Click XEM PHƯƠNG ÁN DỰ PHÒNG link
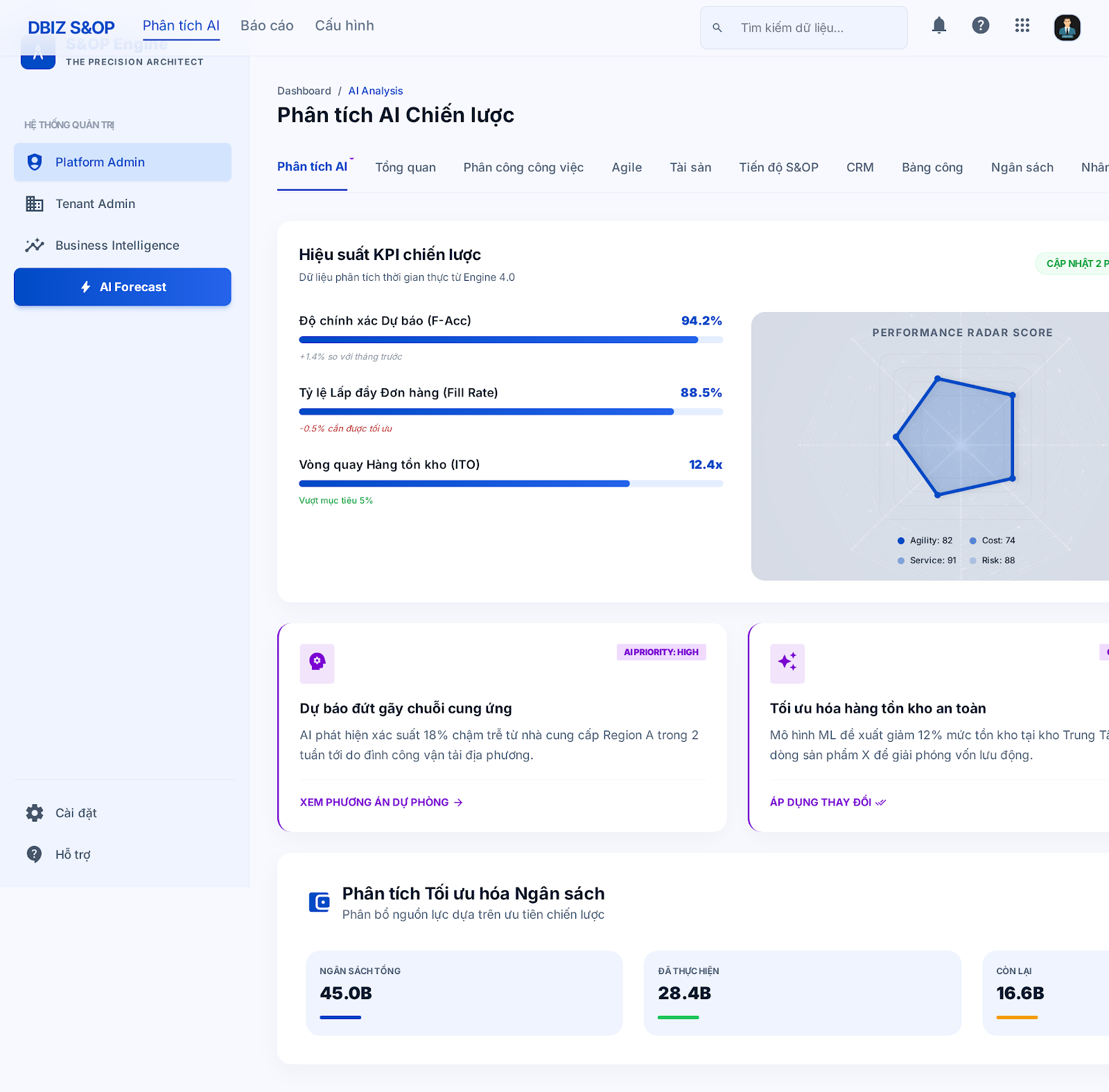Screen dimensions: 1109x1092 [x=374, y=802]
